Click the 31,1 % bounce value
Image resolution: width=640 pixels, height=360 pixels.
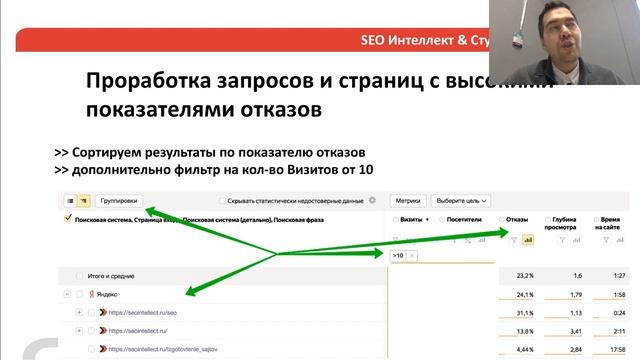(x=525, y=313)
